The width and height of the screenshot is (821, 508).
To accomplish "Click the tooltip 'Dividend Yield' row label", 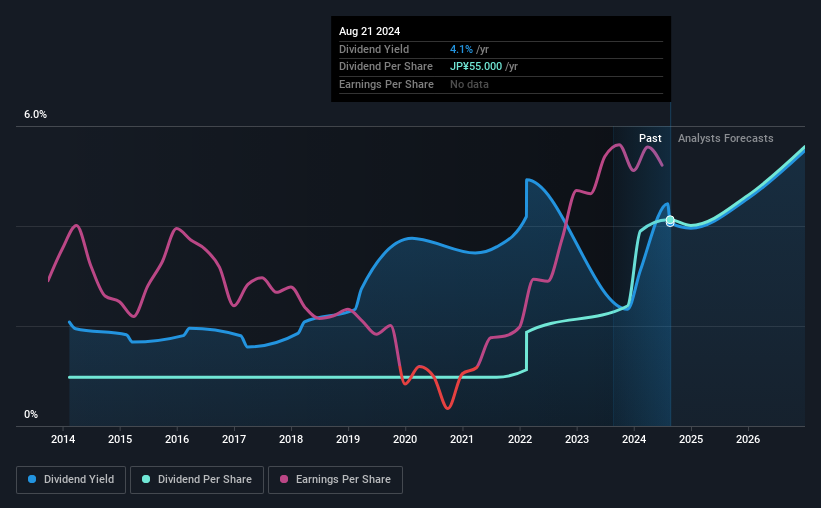I will [374, 49].
